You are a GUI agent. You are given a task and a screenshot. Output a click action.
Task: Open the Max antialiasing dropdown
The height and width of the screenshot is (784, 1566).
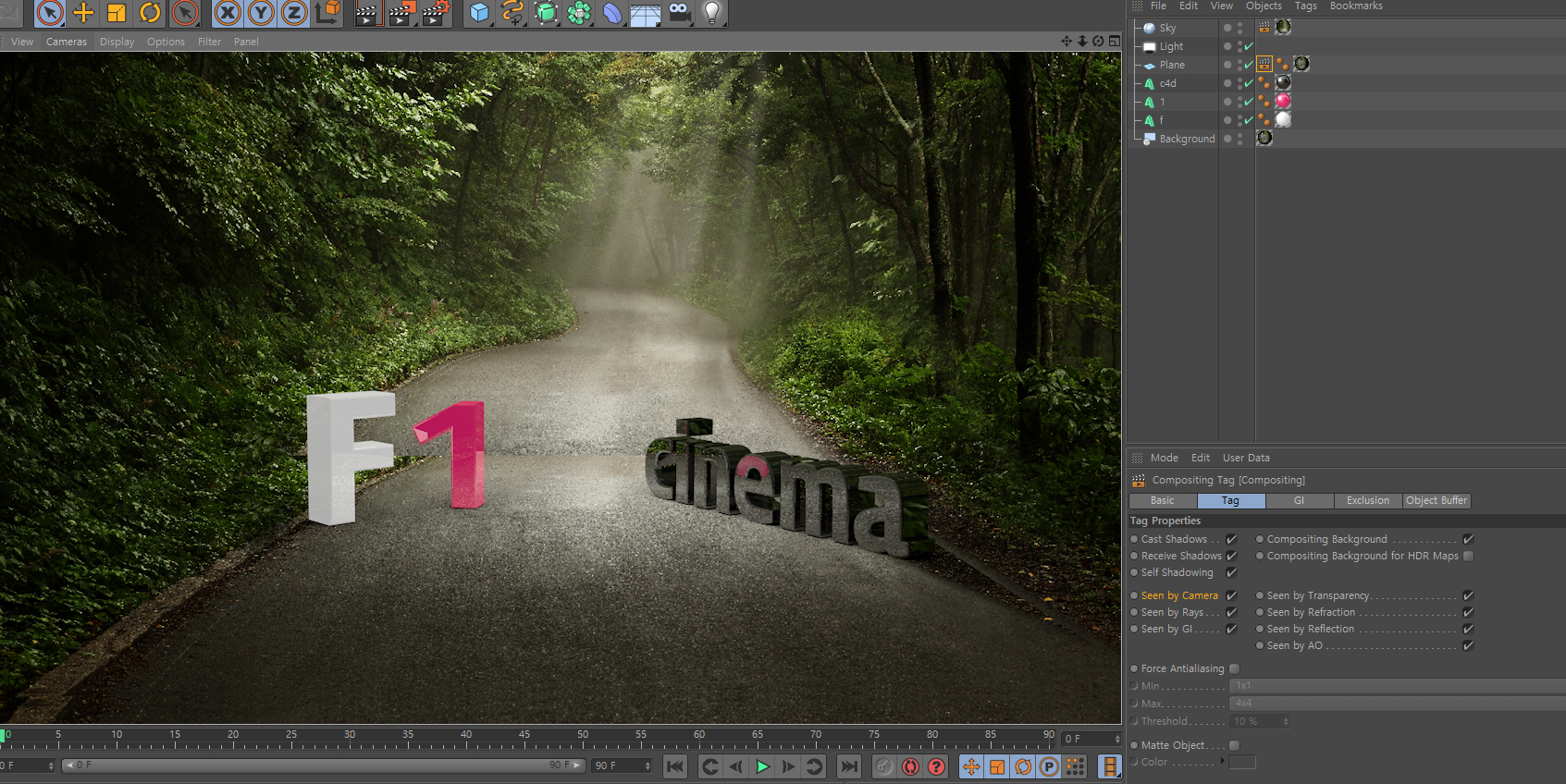[1397, 704]
